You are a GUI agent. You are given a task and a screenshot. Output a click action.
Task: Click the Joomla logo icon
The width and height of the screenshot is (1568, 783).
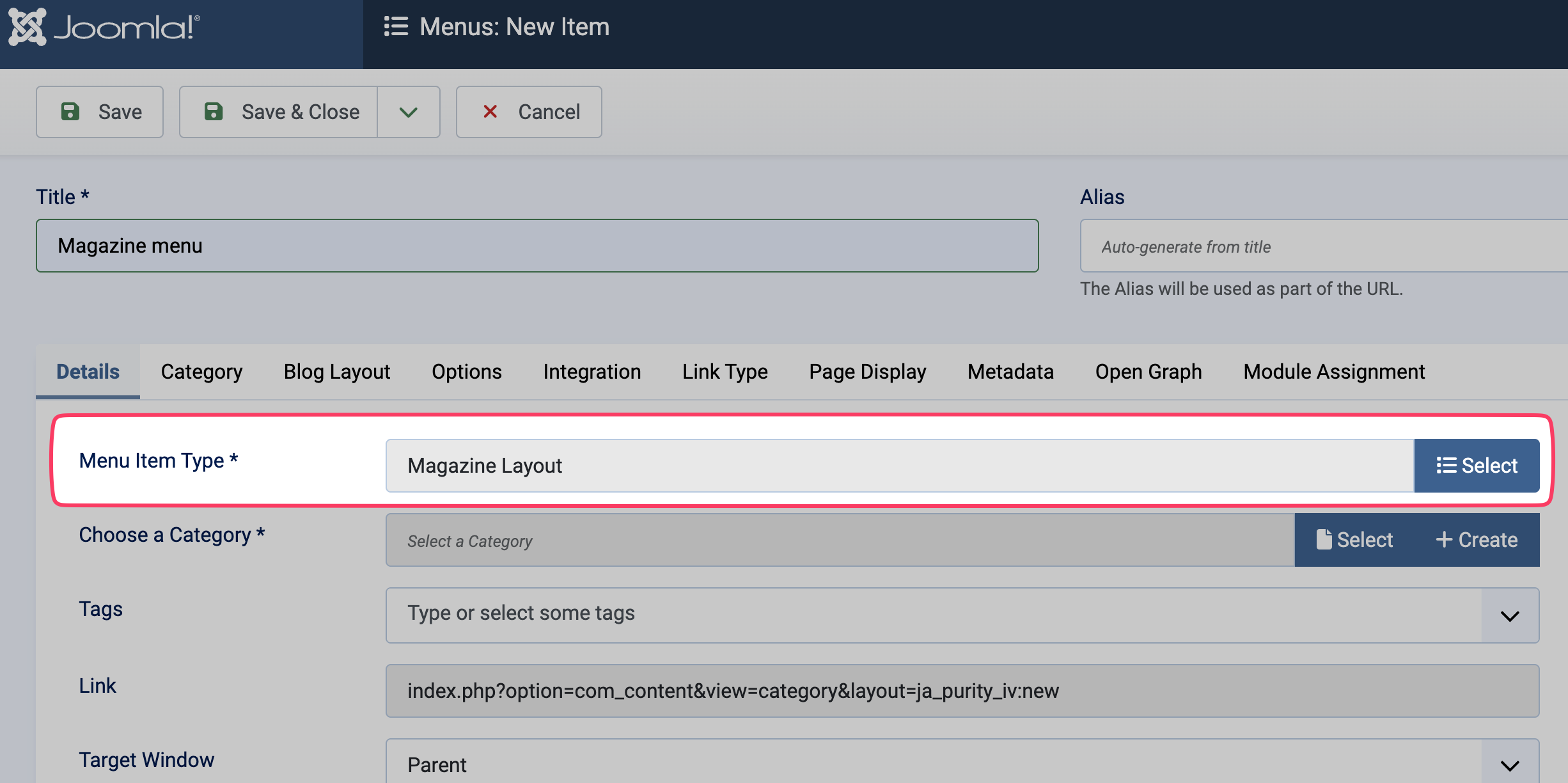[27, 27]
